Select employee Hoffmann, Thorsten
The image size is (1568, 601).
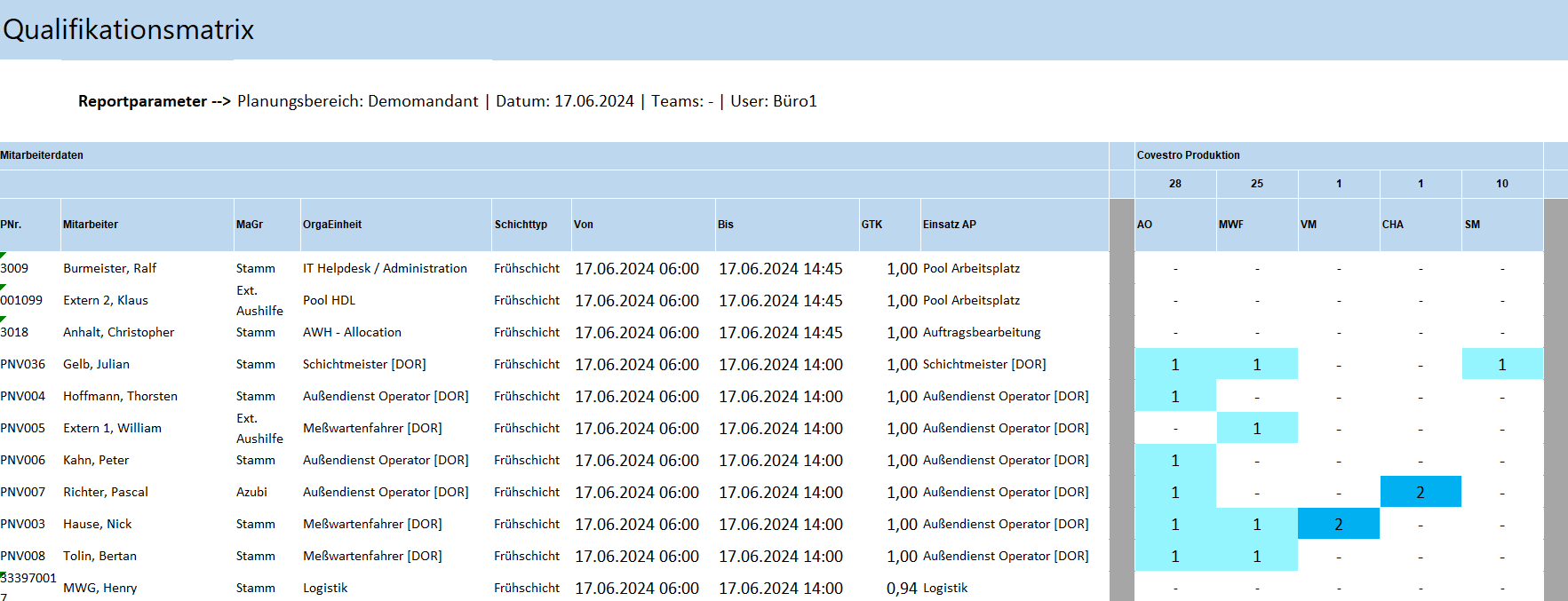(120, 396)
